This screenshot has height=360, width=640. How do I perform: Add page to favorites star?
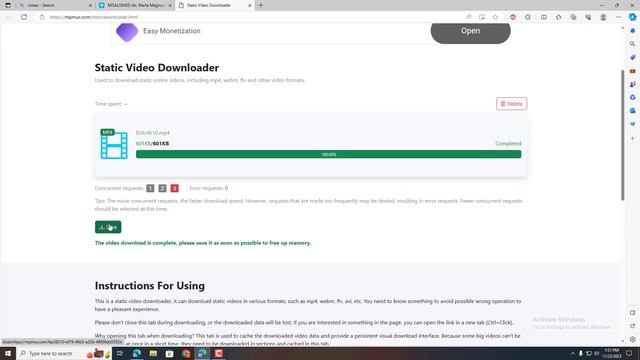495,17
